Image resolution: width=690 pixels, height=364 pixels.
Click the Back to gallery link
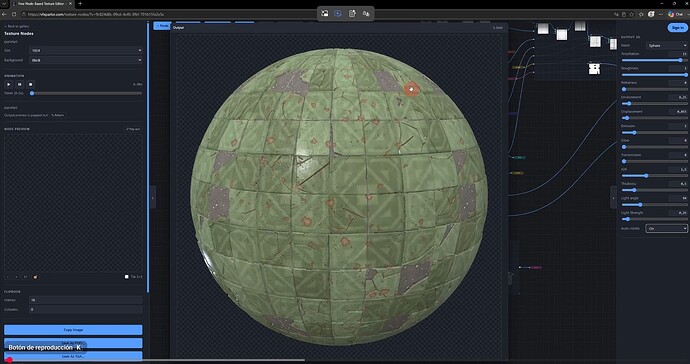click(17, 26)
